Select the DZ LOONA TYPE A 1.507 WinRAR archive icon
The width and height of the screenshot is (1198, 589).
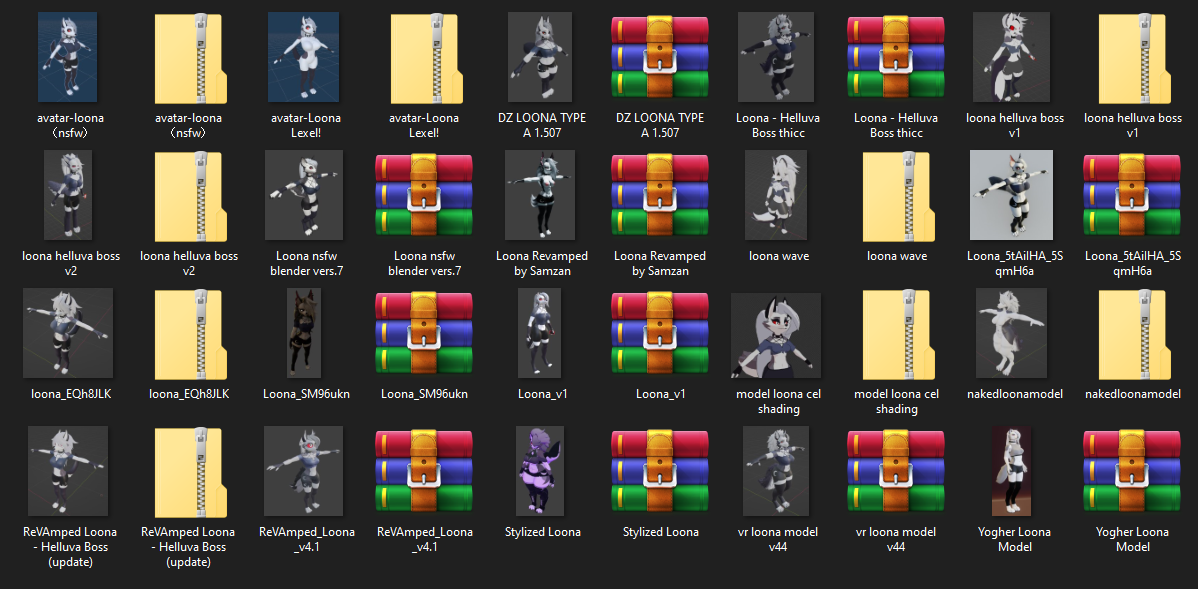[x=659, y=58]
